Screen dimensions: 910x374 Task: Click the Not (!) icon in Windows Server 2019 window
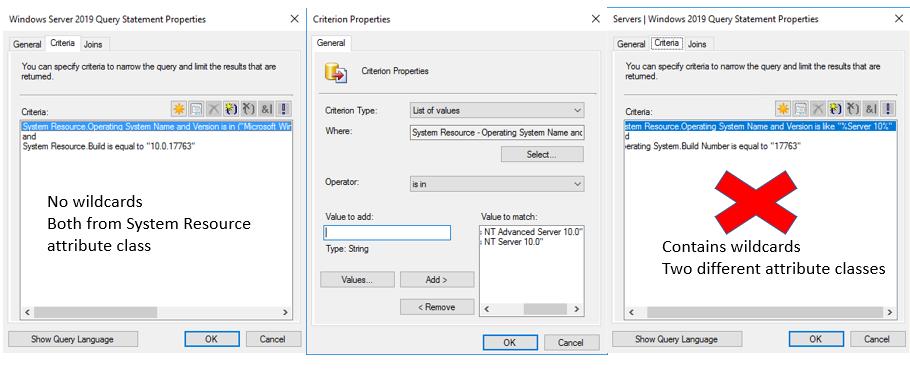(x=284, y=109)
